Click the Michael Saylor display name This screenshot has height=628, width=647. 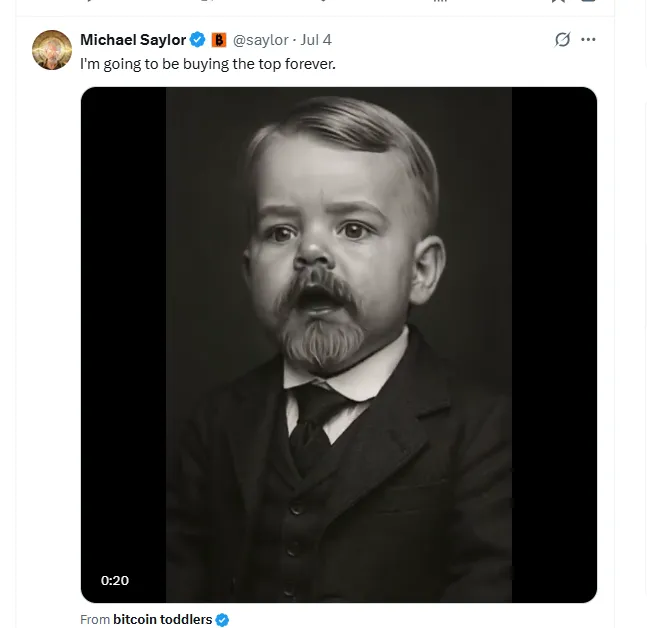[133, 40]
